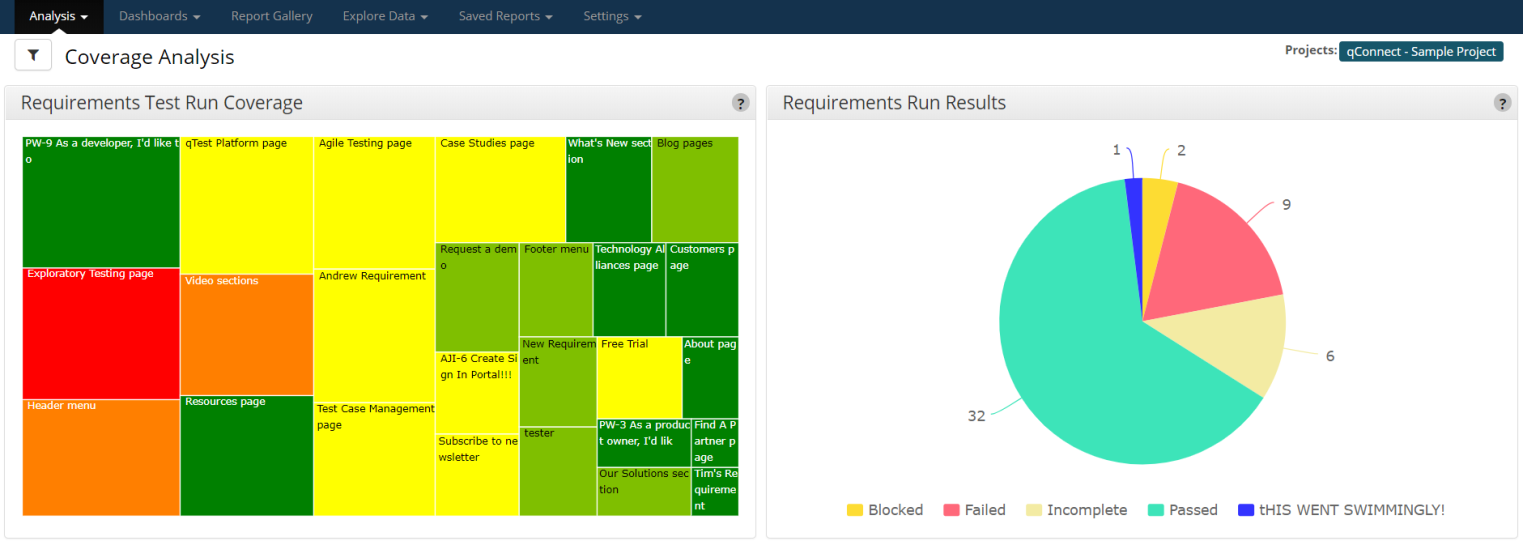Toggle the Failed legend item
The image size is (1523, 541).
click(974, 510)
